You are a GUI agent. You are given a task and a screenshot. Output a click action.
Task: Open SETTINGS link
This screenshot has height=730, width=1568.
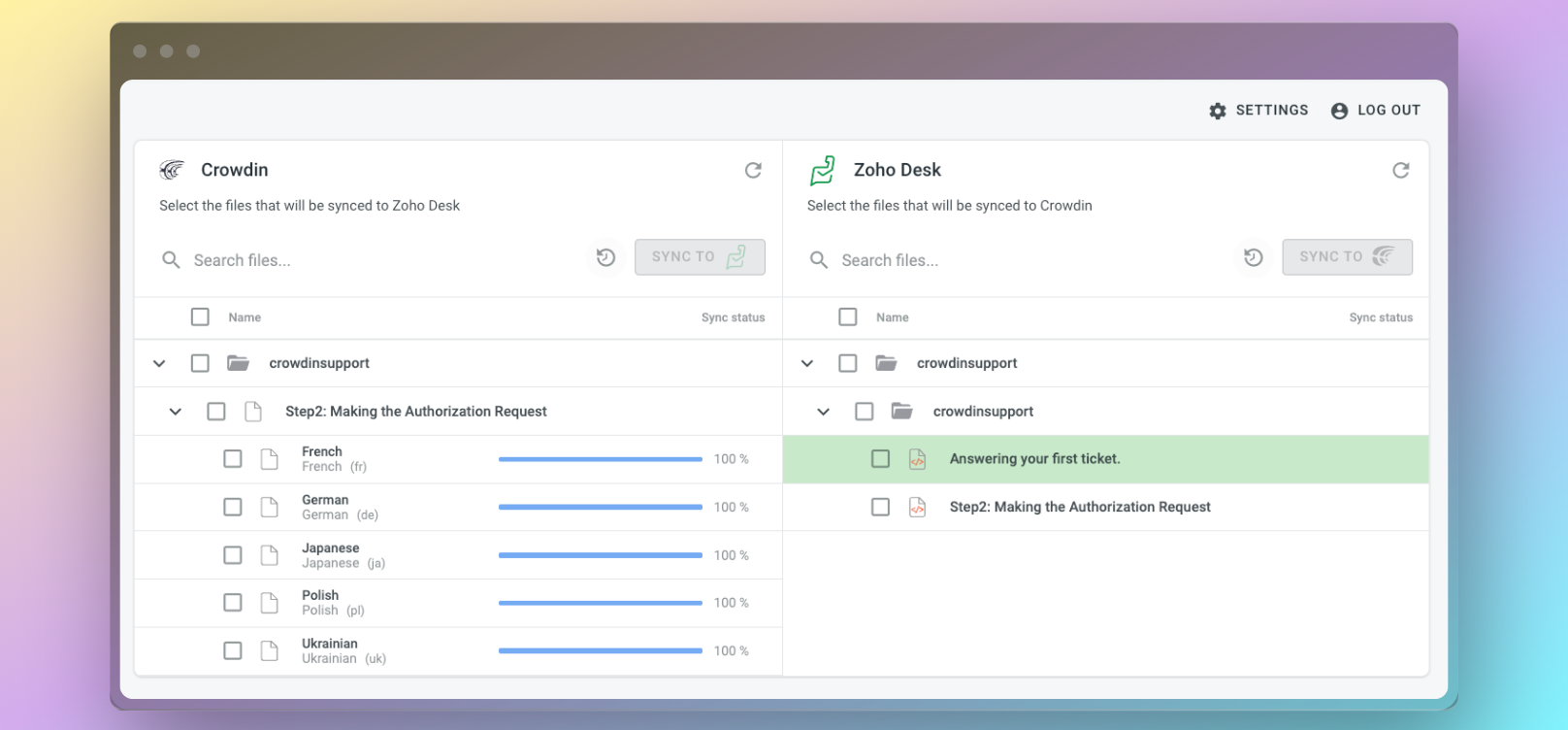pyautogui.click(x=1272, y=111)
